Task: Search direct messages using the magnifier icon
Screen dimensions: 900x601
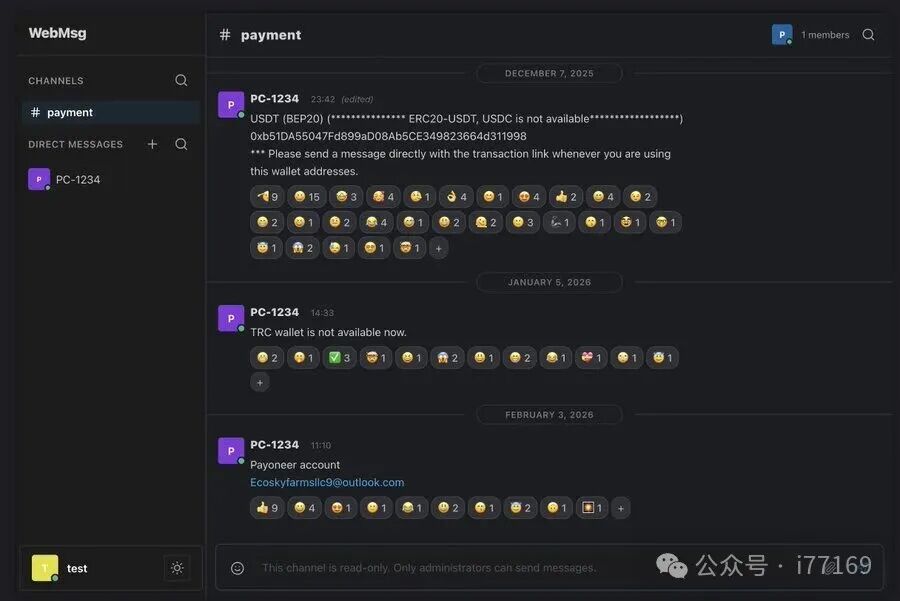Action: (181, 144)
